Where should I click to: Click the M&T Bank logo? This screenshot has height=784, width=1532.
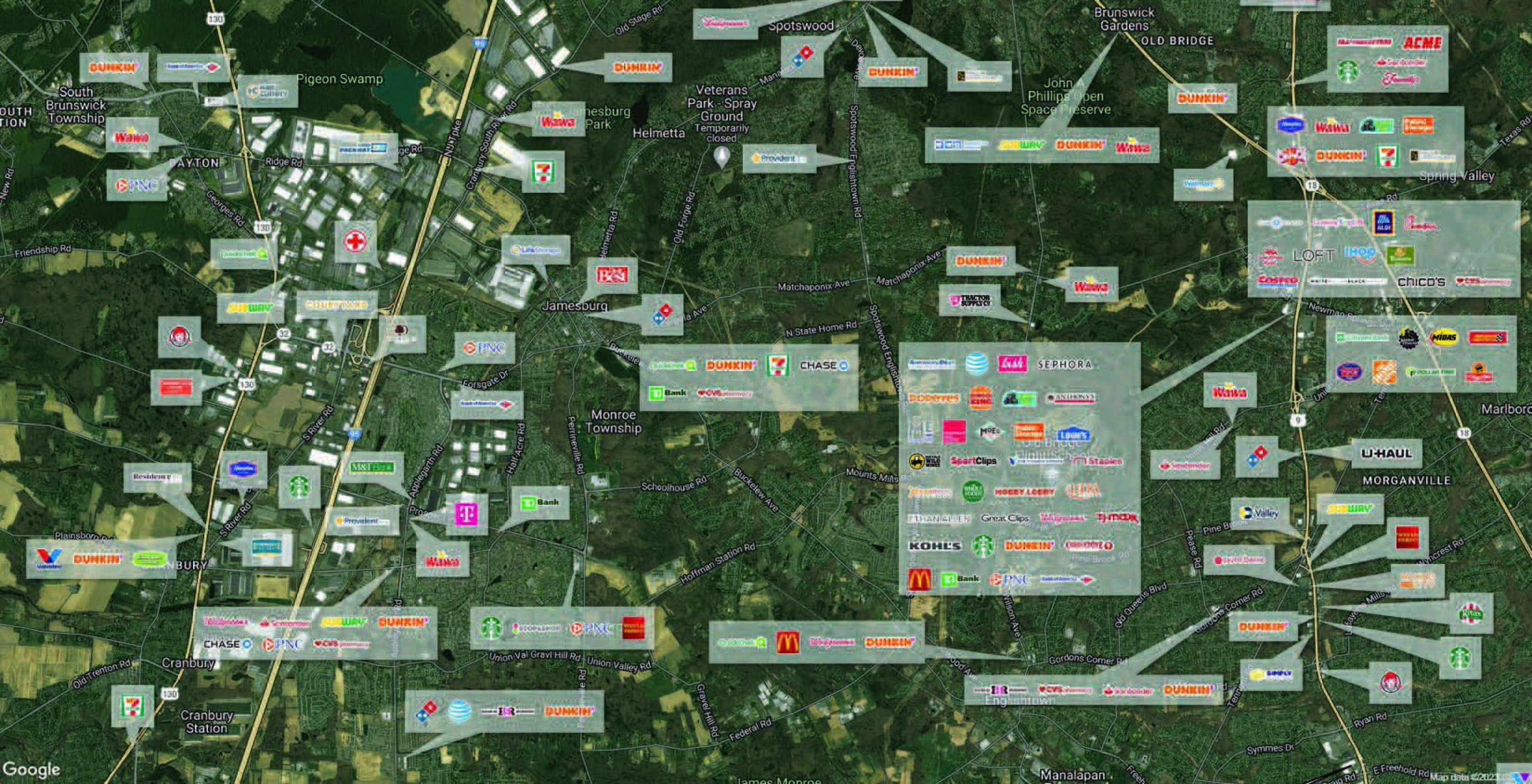pos(372,467)
